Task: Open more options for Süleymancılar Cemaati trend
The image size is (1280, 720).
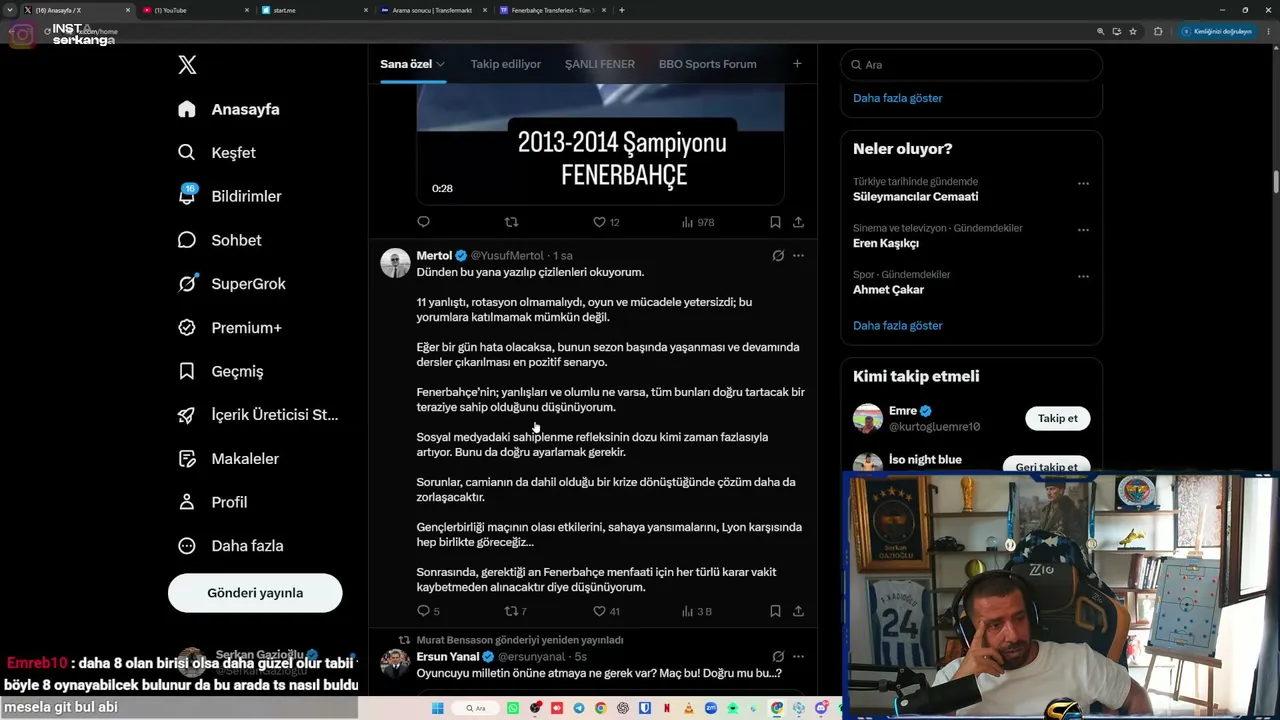Action: coord(1083,184)
